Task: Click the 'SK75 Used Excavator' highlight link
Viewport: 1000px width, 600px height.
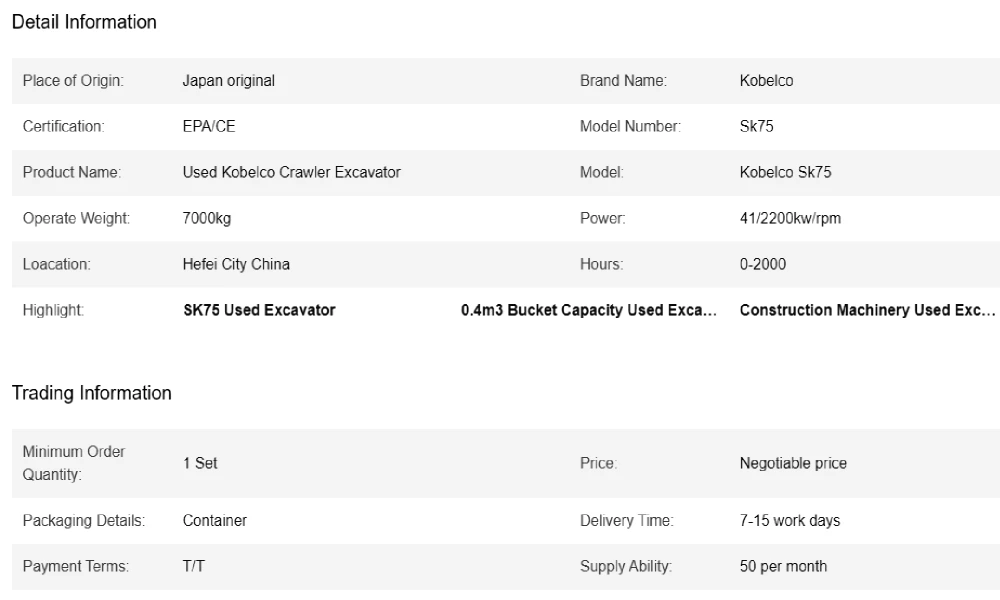Action: pyautogui.click(x=259, y=310)
